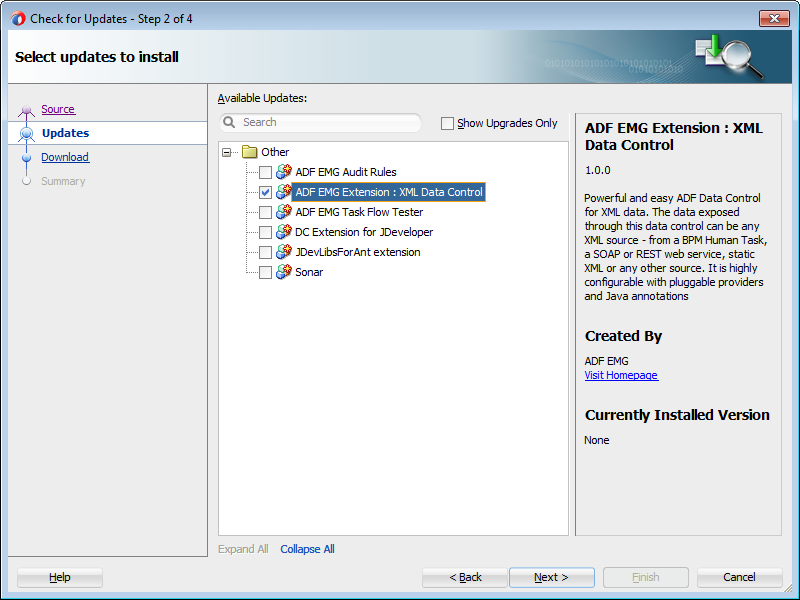The width and height of the screenshot is (800, 600).
Task: Click the ADF EMG Audit Rules extension icon
Action: [x=284, y=172]
